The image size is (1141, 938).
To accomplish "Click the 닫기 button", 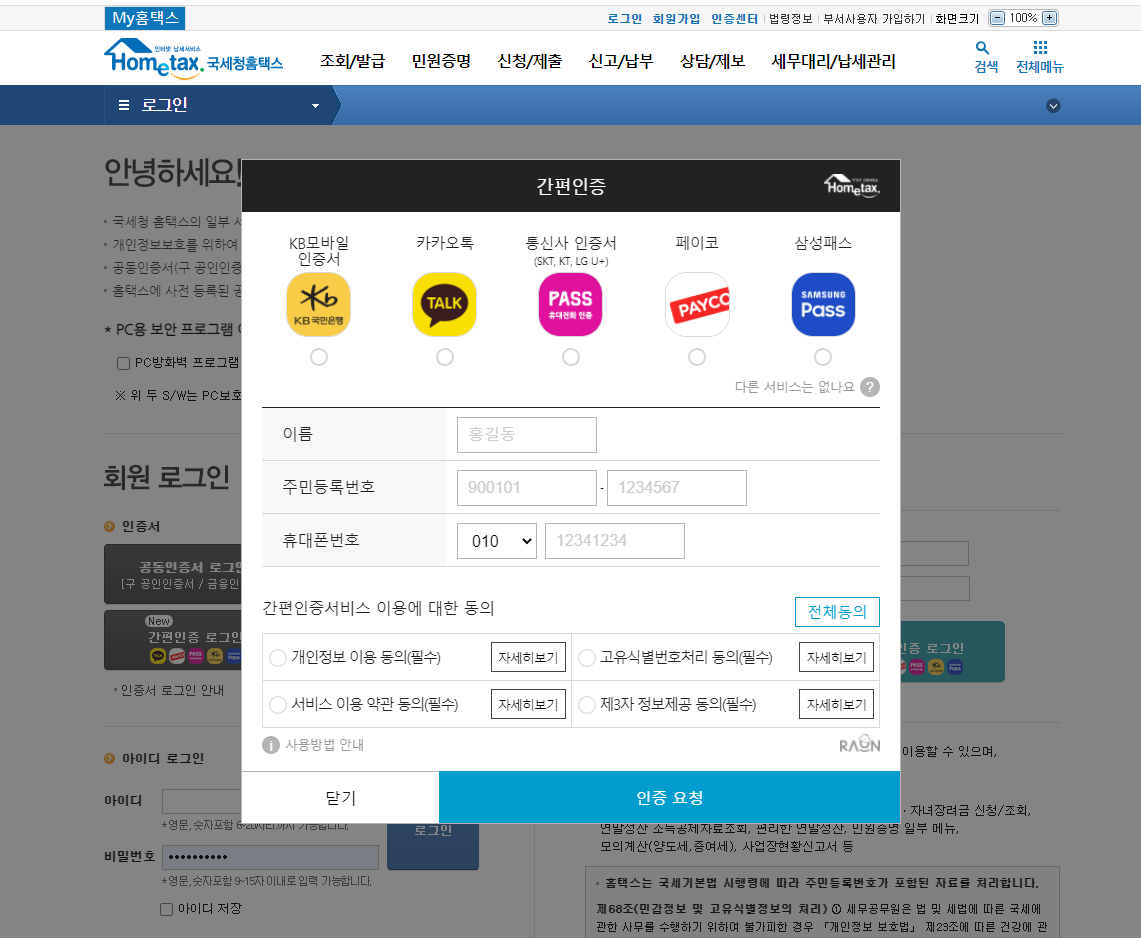I will [x=340, y=798].
